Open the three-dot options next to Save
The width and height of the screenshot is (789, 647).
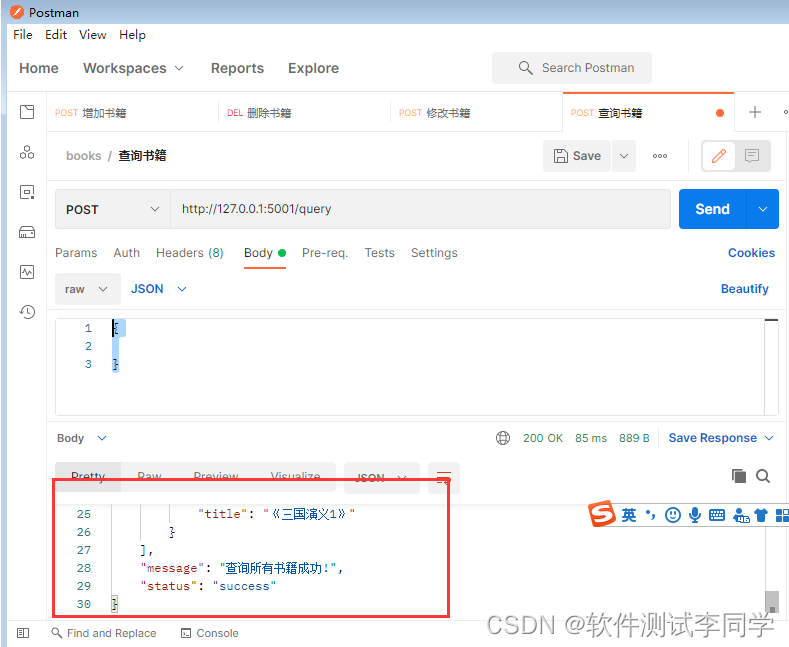click(x=660, y=156)
